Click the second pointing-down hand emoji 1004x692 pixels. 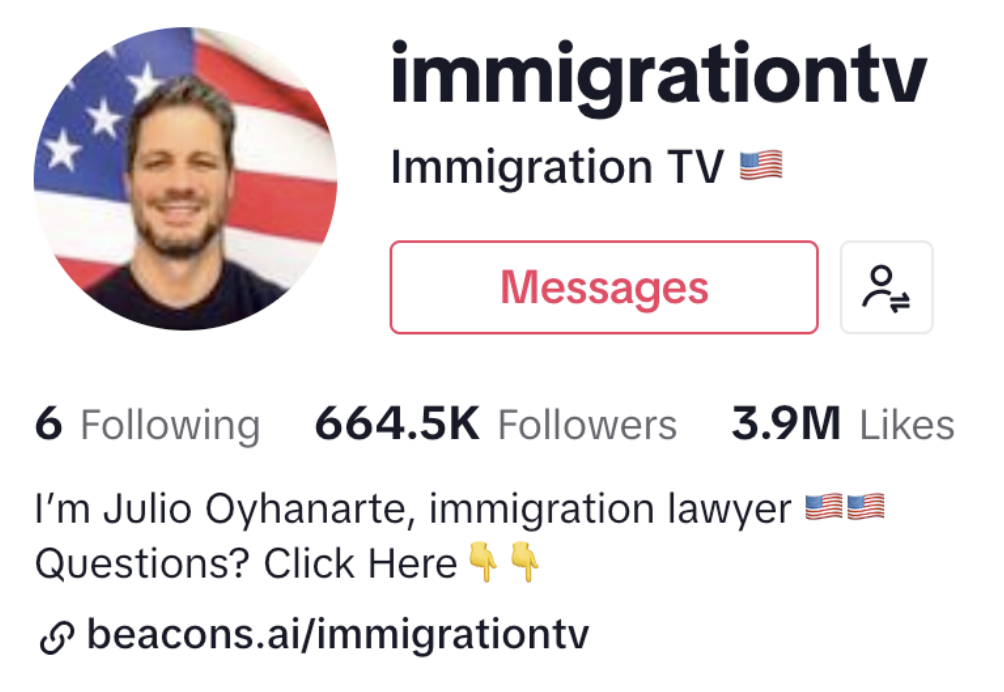pyautogui.click(x=524, y=561)
